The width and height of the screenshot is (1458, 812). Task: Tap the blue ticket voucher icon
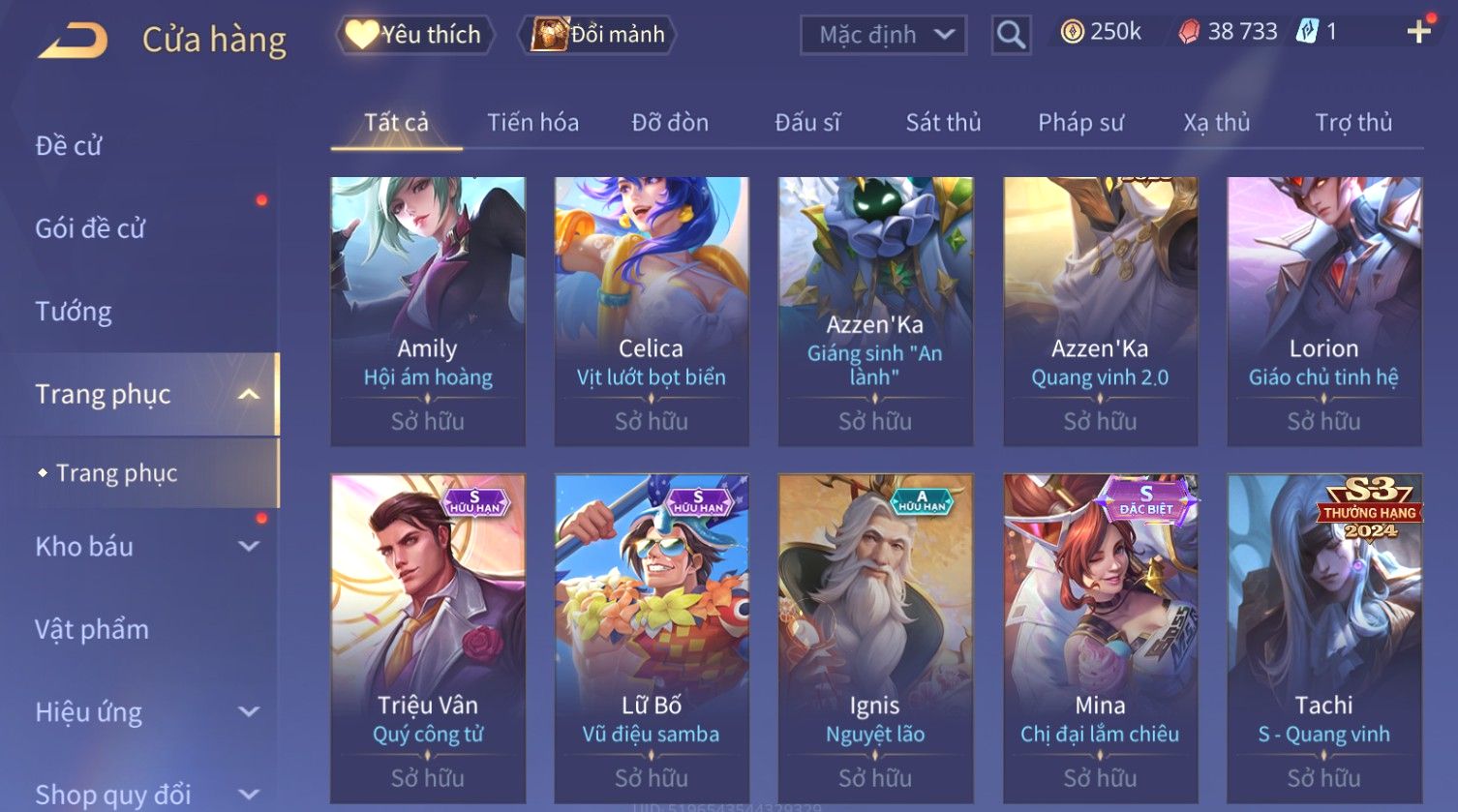(1307, 32)
